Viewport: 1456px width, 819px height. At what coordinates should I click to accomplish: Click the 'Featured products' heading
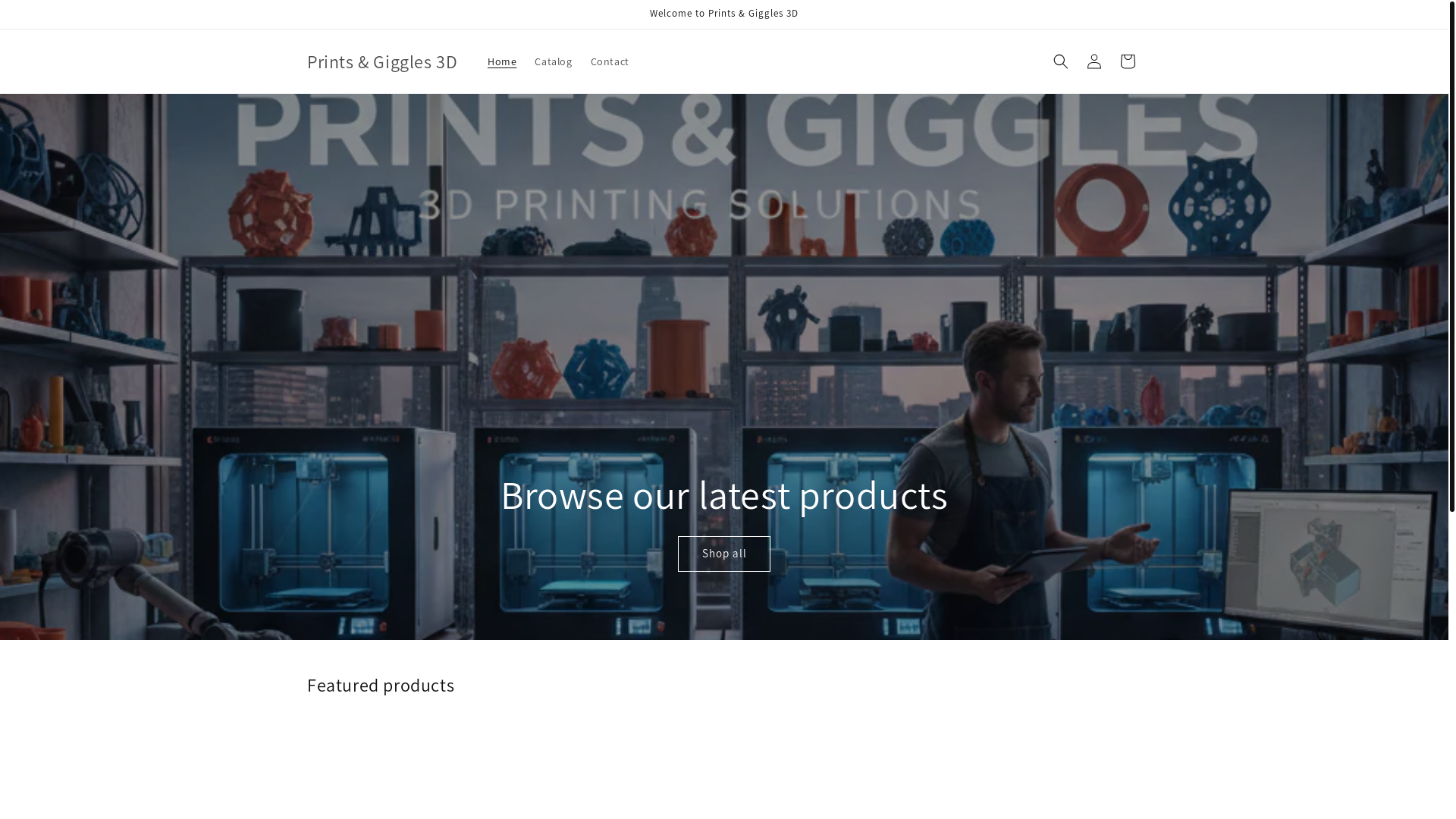(381, 685)
